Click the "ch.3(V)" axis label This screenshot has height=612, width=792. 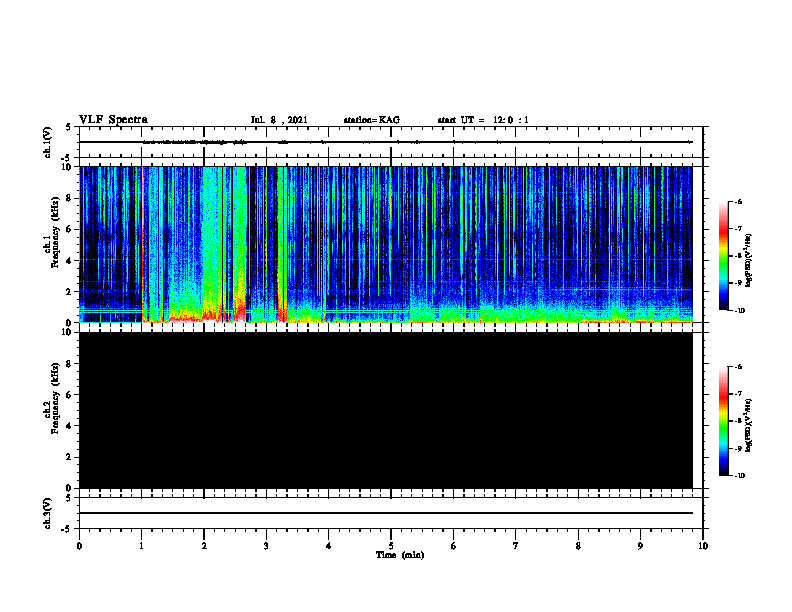click(x=48, y=513)
